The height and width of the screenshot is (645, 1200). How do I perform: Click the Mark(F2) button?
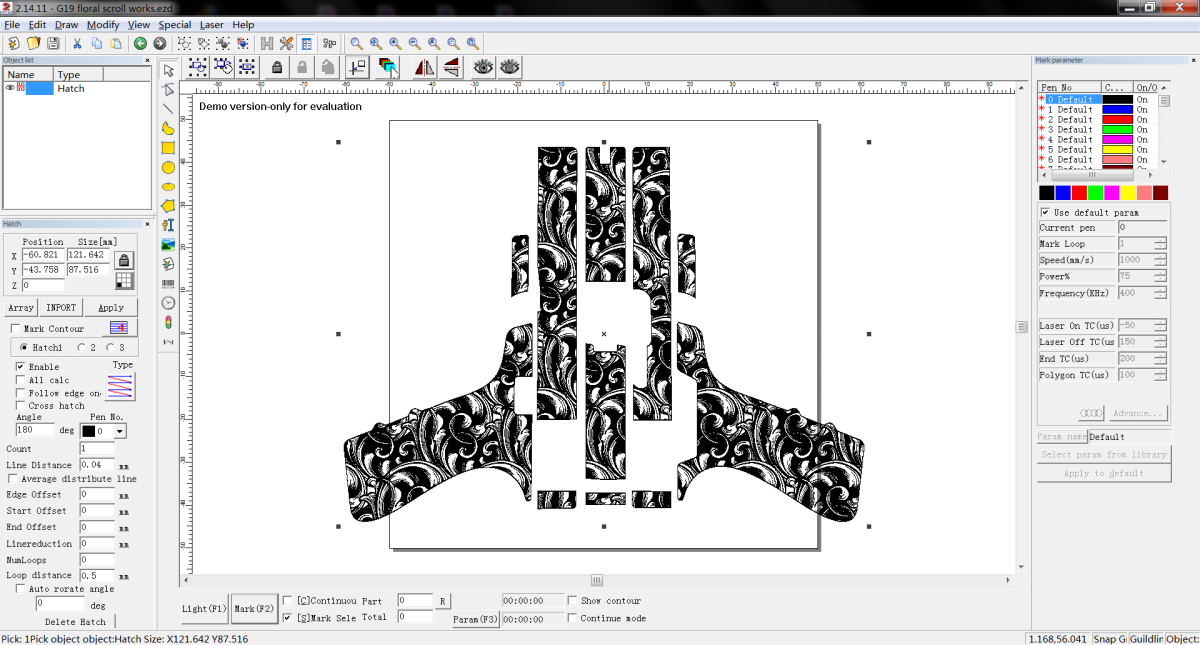[x=254, y=608]
